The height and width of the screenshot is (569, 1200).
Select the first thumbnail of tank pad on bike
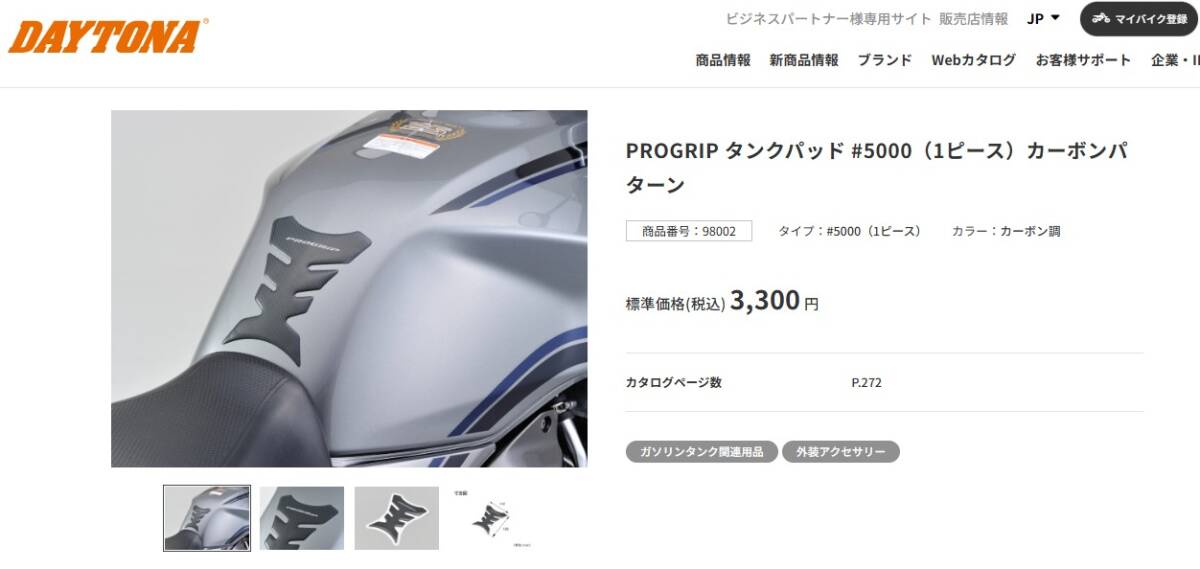207,518
